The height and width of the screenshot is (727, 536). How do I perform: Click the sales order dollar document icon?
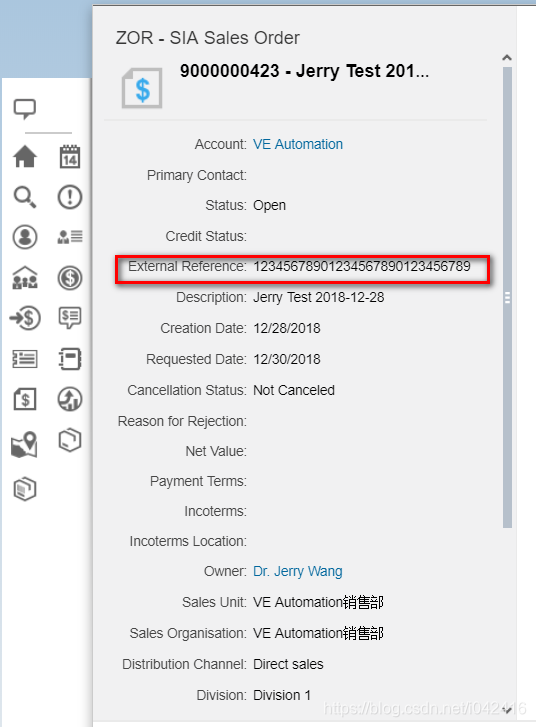click(x=142, y=88)
